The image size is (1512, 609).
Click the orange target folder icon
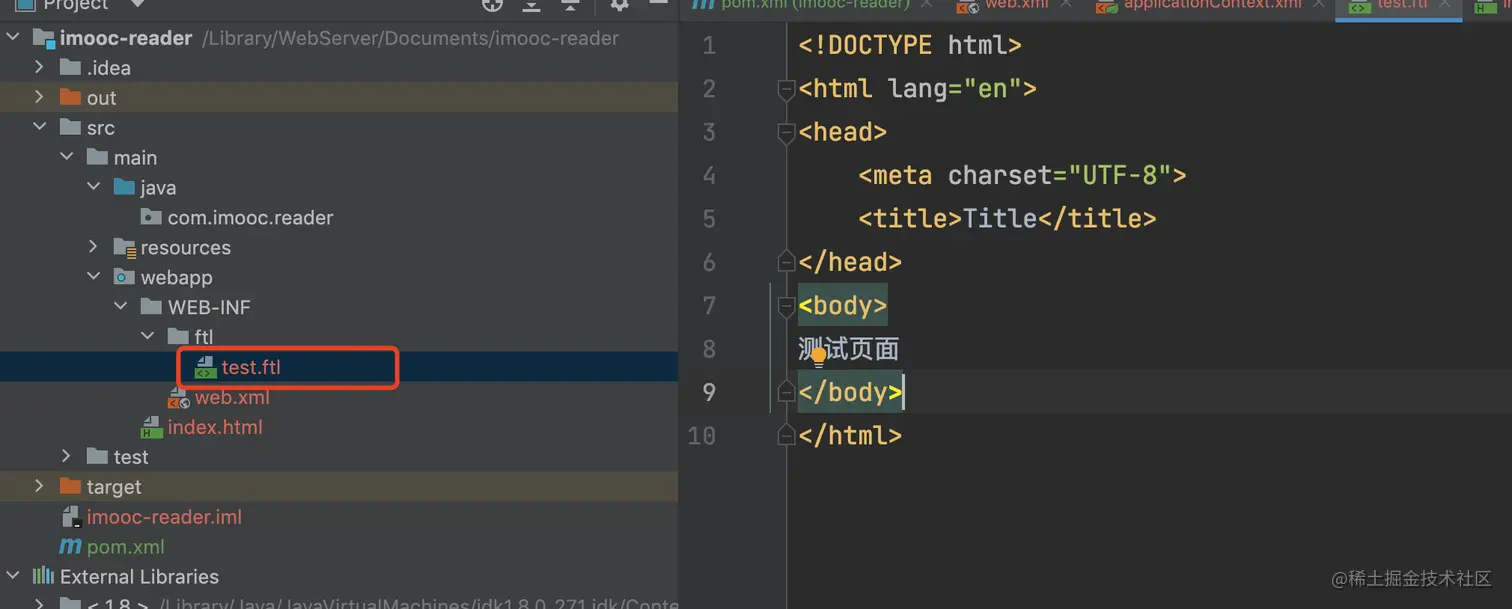pyautogui.click(x=70, y=487)
